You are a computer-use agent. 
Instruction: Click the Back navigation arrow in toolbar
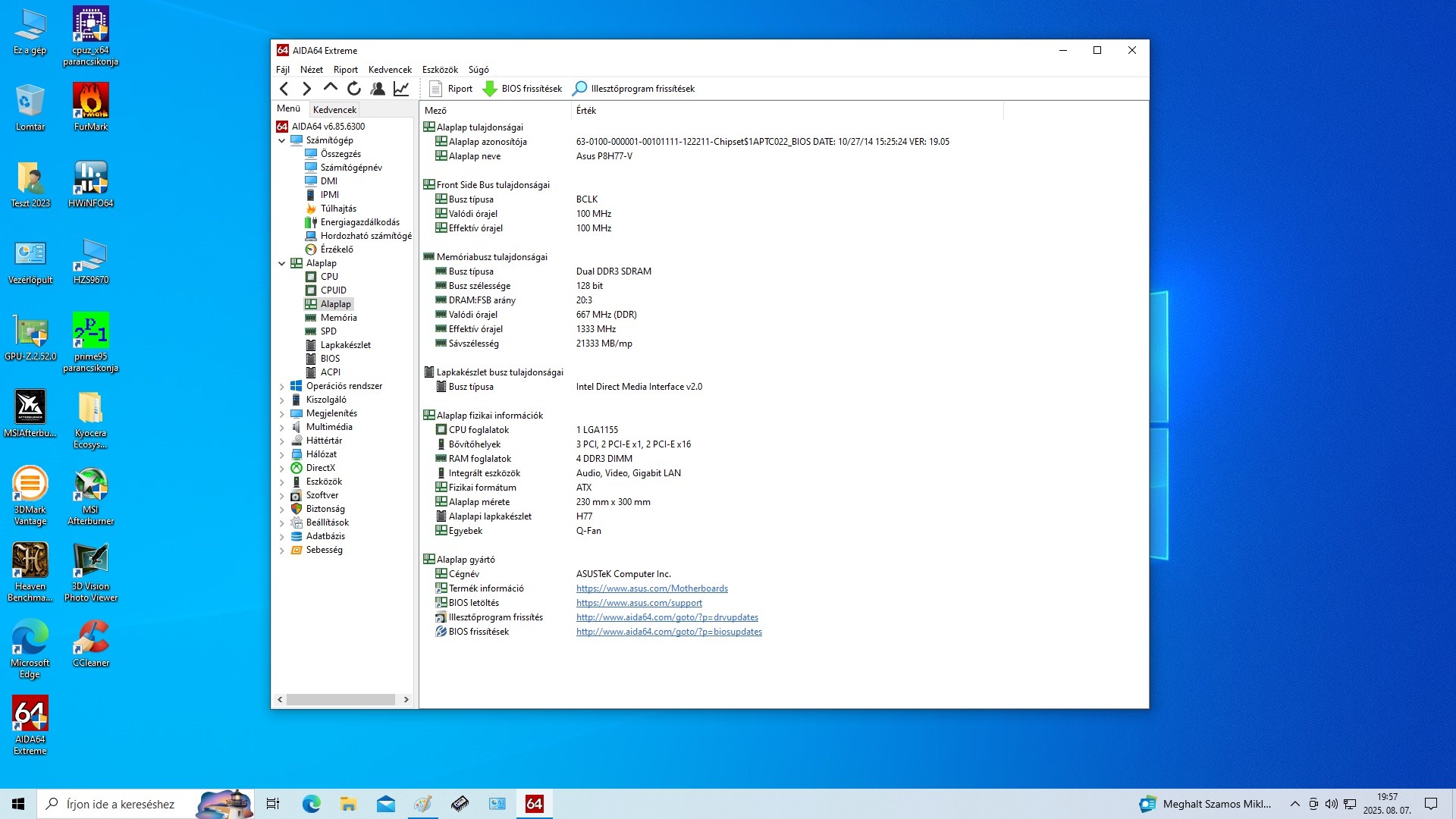coord(284,89)
